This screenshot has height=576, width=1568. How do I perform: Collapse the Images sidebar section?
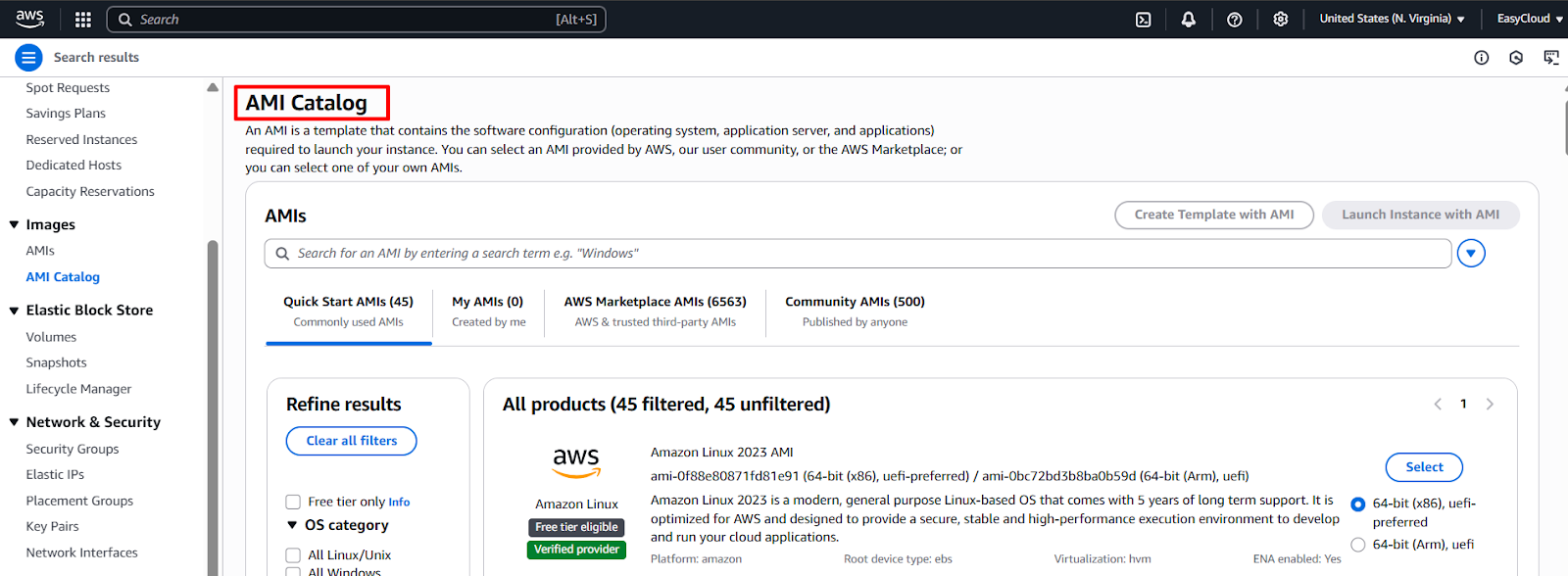pos(14,225)
